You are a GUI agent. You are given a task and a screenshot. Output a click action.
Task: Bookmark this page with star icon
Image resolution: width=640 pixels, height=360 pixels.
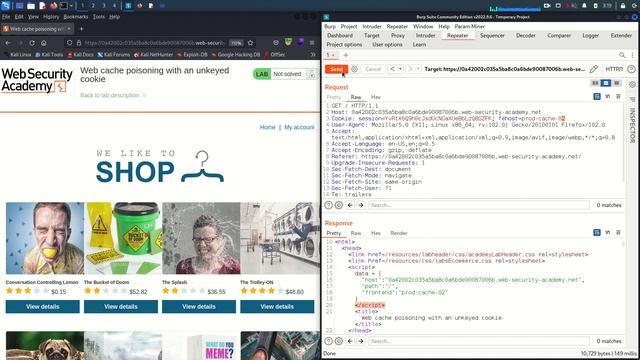(250, 43)
